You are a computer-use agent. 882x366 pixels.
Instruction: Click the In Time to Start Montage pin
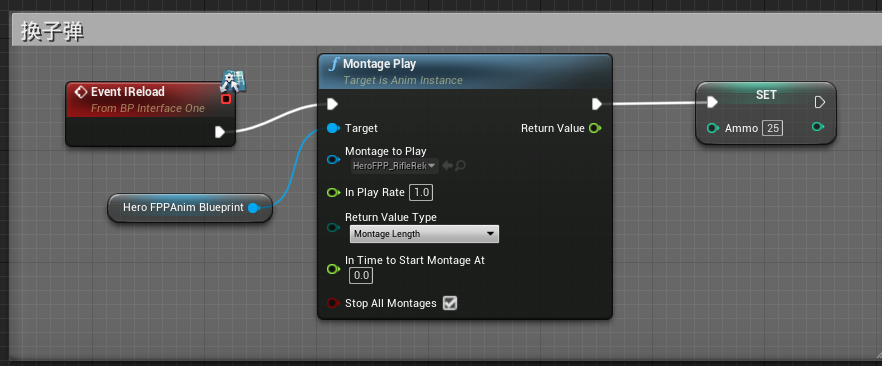coord(333,269)
